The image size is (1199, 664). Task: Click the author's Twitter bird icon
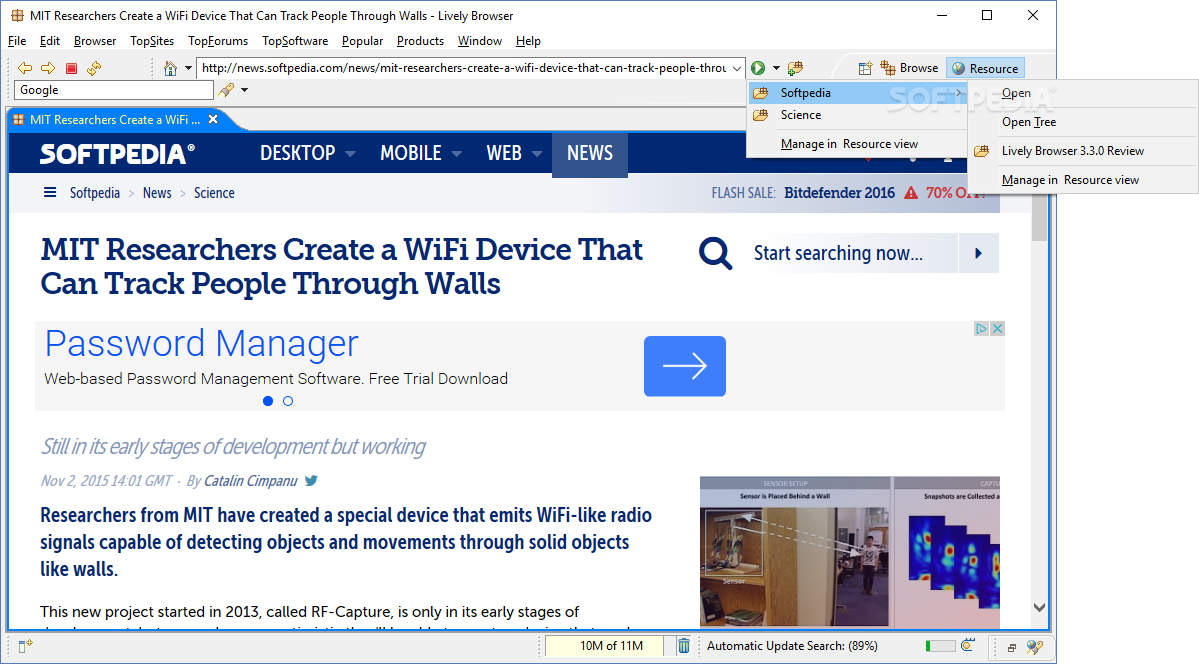311,480
